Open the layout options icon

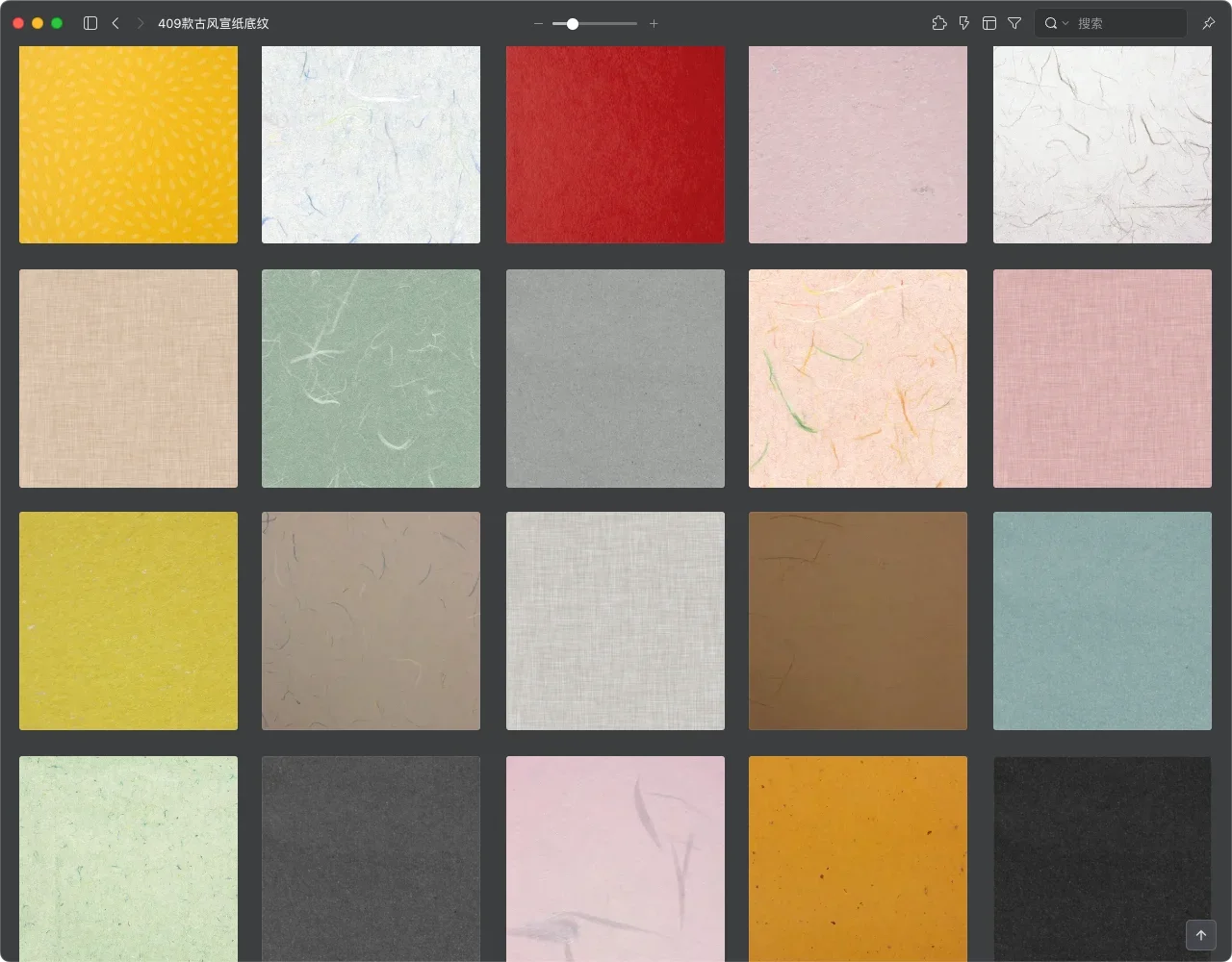pyautogui.click(x=989, y=23)
